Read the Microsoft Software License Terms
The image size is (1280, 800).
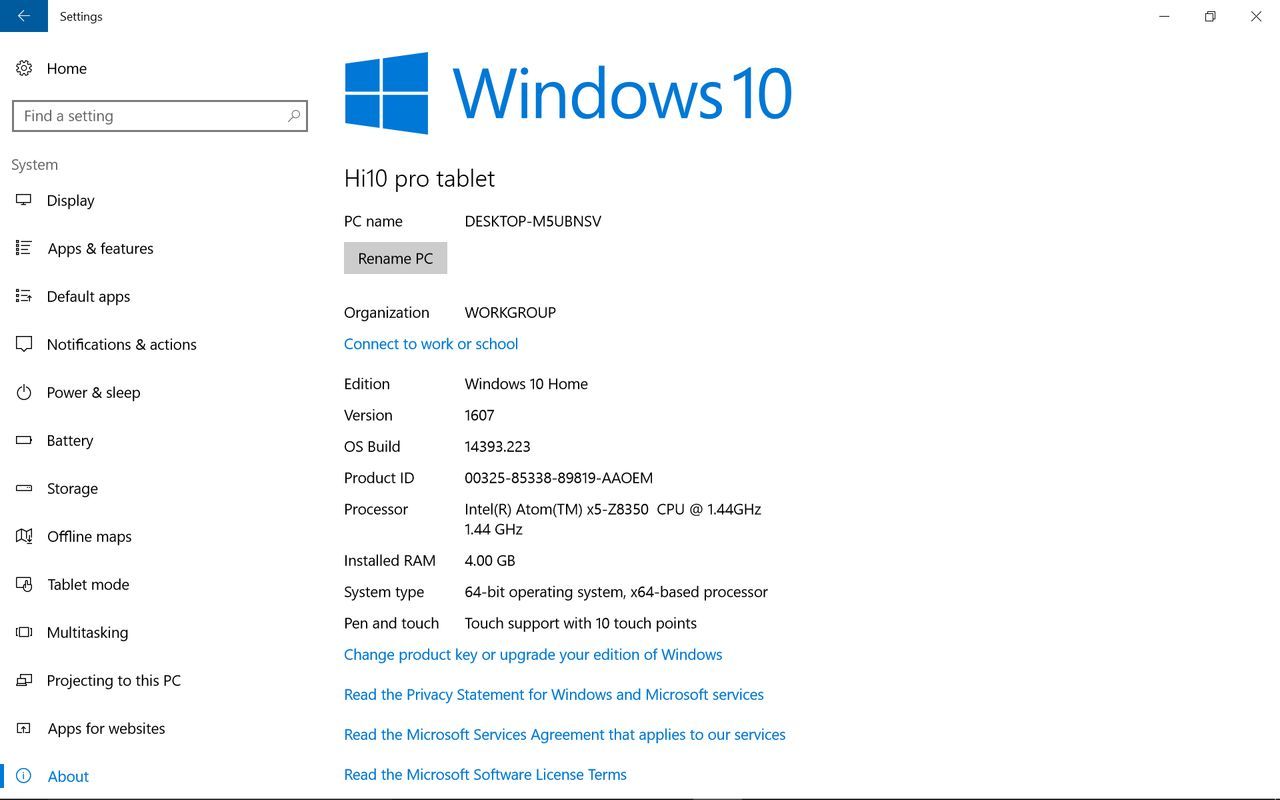[x=485, y=774]
